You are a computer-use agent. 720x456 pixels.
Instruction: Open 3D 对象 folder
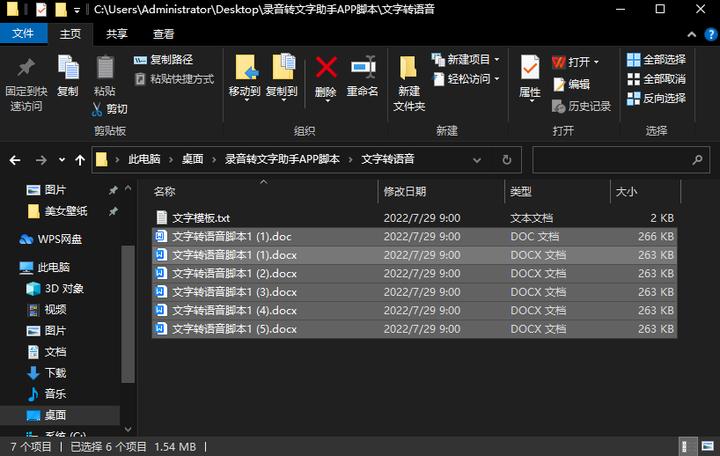(55, 288)
